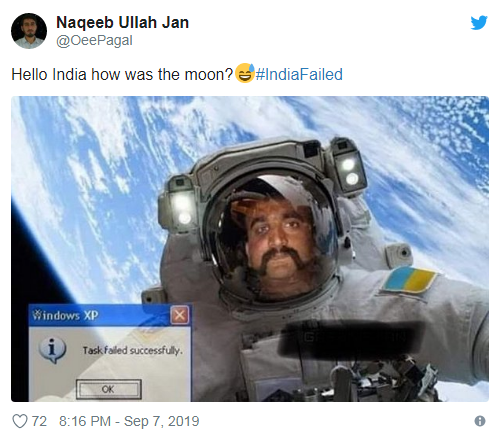Click the 72 likes count
This screenshot has height=435, width=498.
tap(39, 421)
